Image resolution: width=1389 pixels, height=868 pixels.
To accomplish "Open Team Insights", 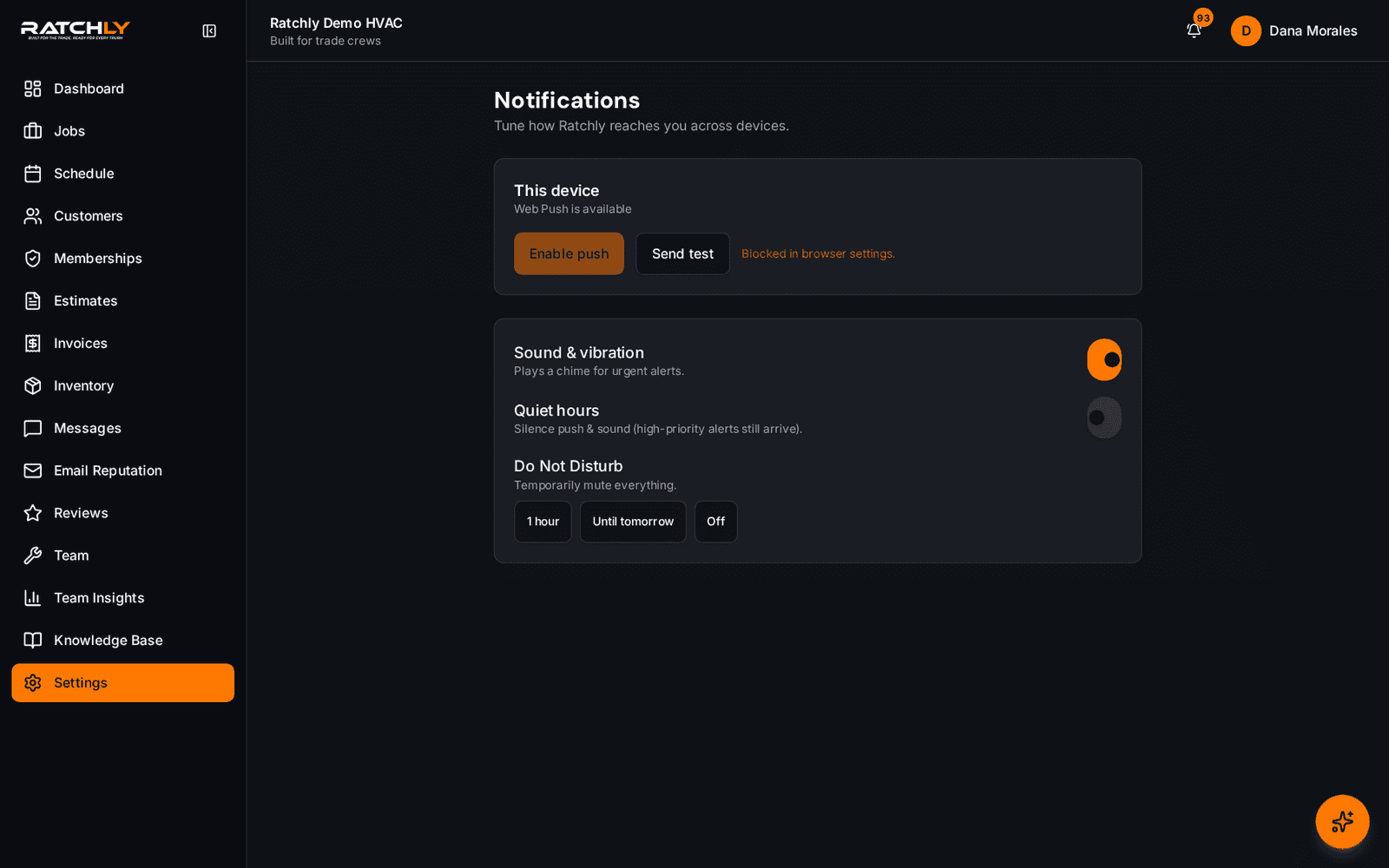I will click(x=122, y=598).
